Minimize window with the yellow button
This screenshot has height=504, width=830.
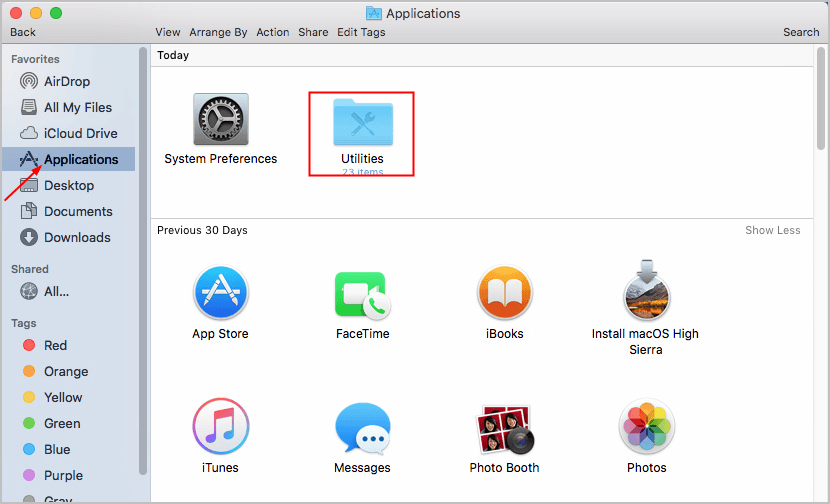pyautogui.click(x=36, y=13)
